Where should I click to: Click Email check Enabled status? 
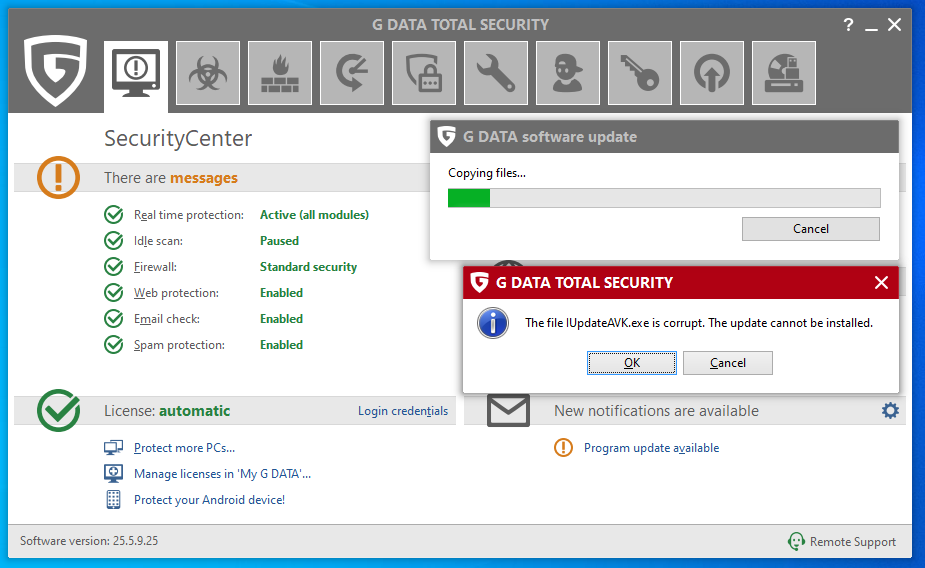pyautogui.click(x=281, y=319)
